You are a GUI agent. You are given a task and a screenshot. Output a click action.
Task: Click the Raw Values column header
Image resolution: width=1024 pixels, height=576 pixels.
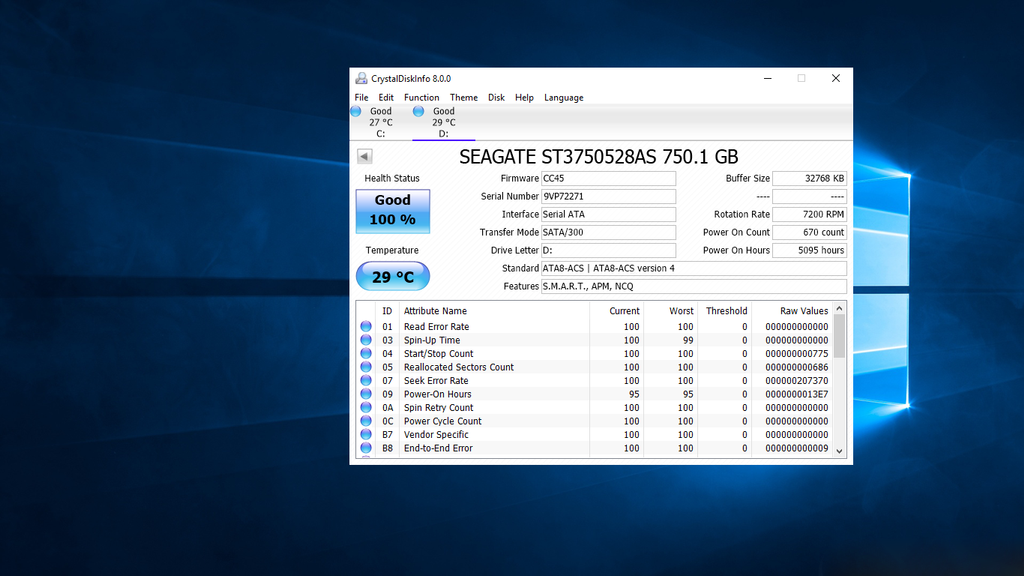click(x=803, y=311)
